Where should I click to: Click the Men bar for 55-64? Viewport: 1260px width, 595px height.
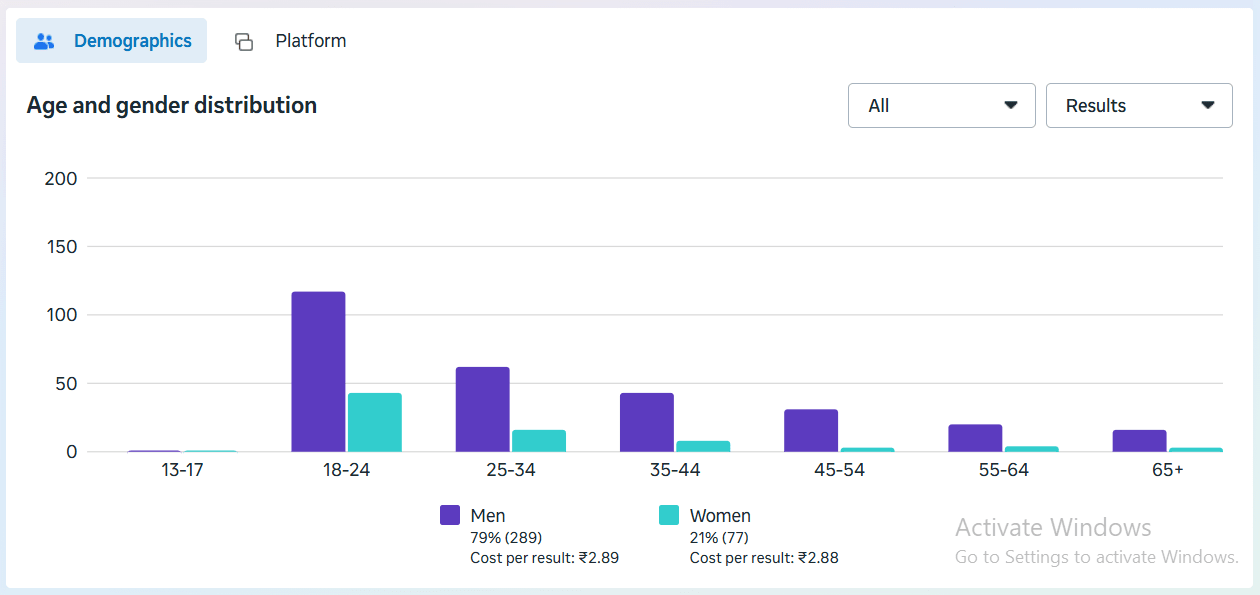[975, 438]
